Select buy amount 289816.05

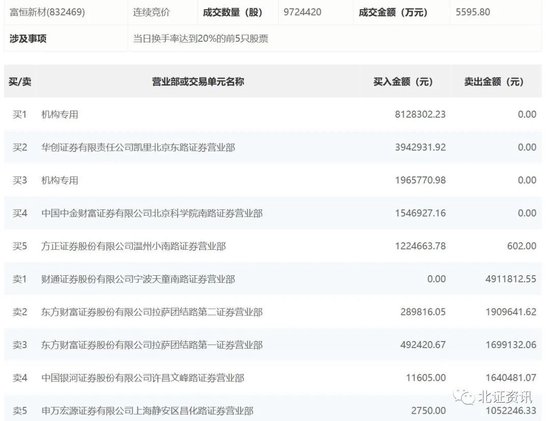(x=423, y=312)
